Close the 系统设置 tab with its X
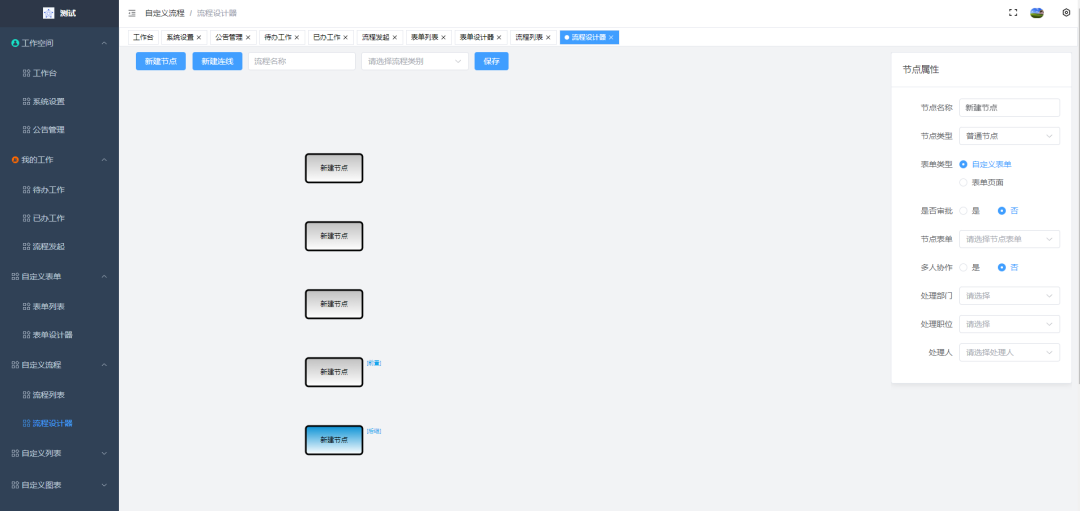The height and width of the screenshot is (511, 1080). (199, 37)
